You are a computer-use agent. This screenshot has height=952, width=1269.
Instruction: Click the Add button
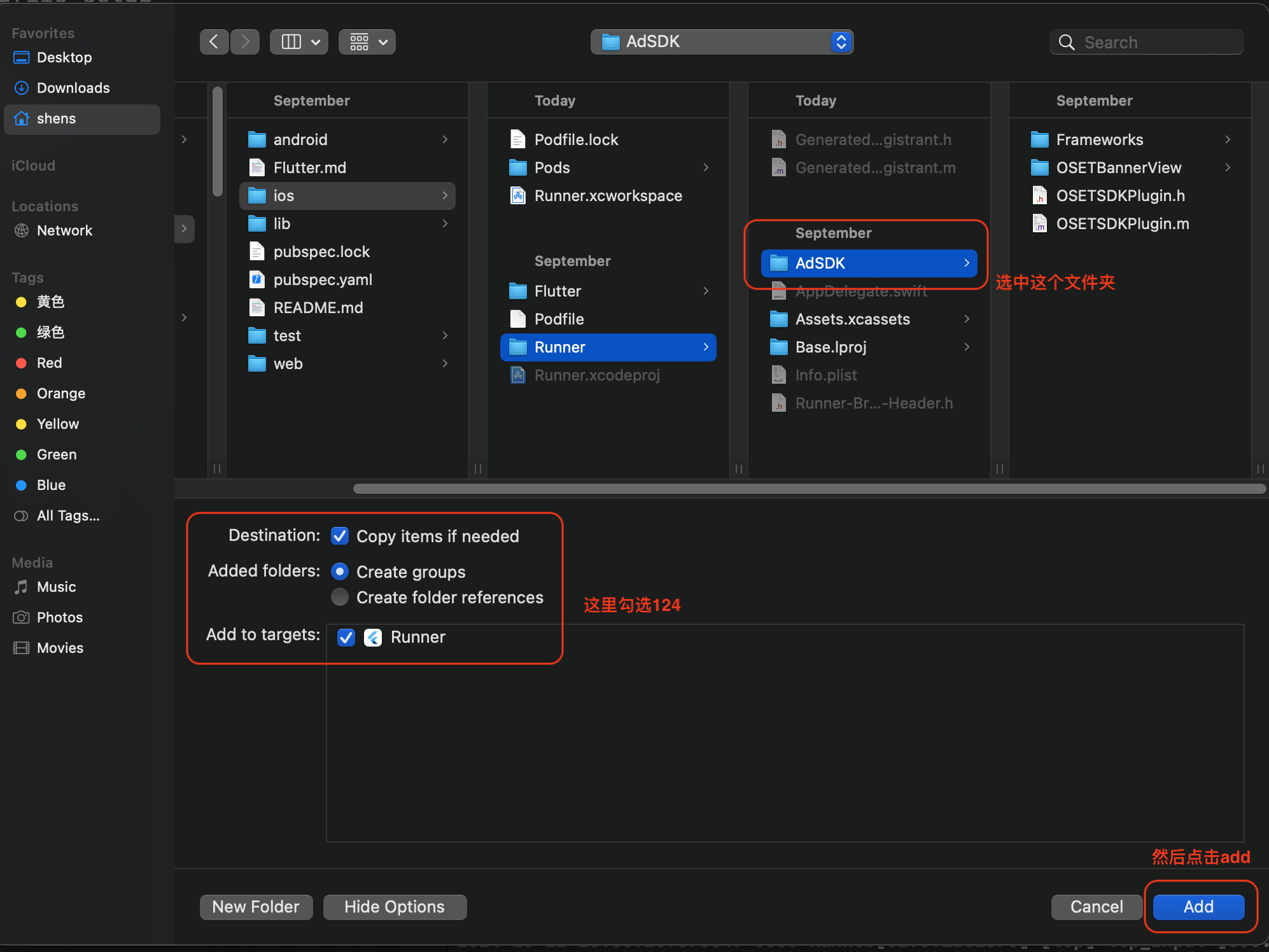click(x=1198, y=907)
